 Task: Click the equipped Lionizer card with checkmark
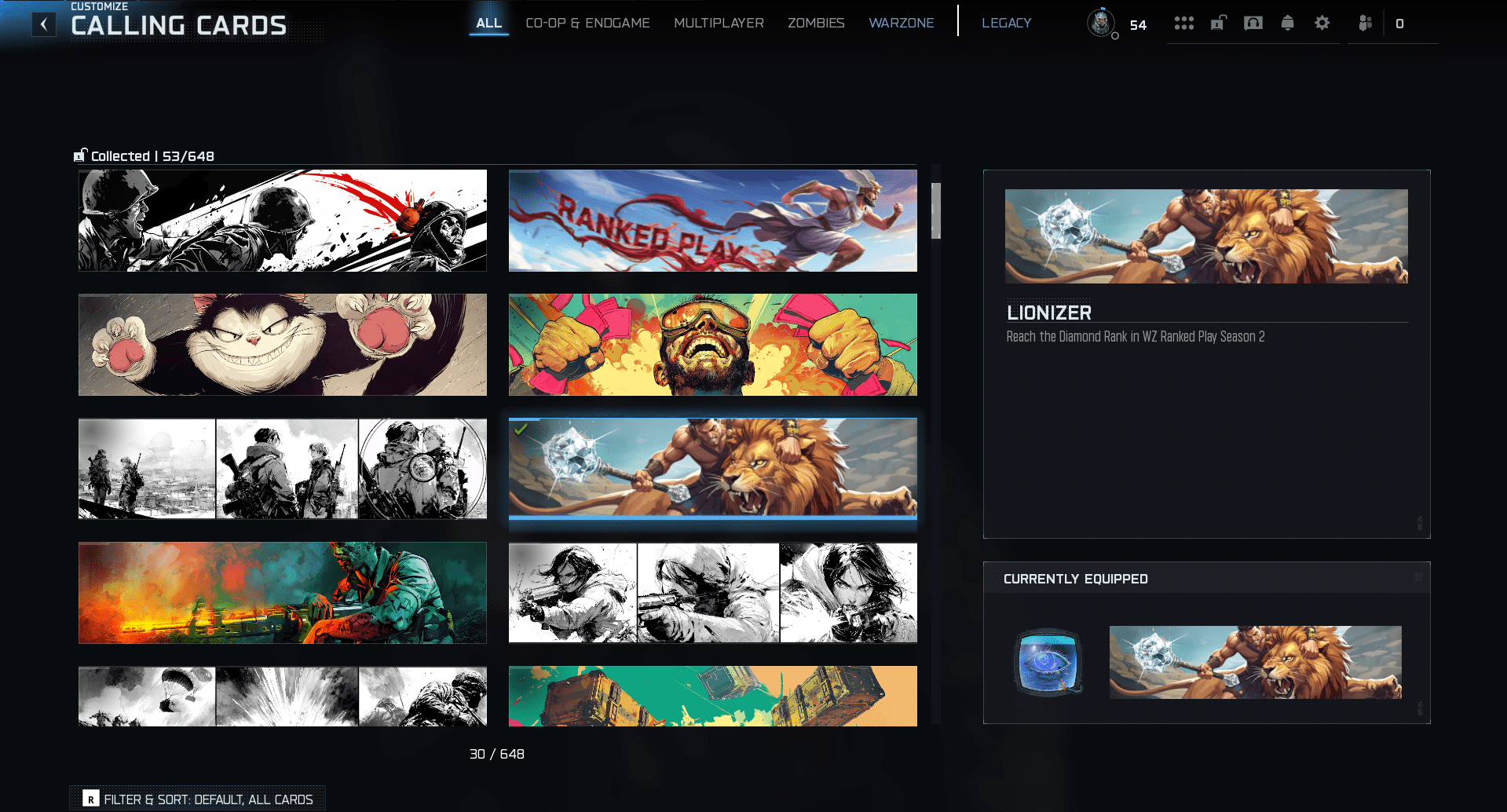[712, 468]
